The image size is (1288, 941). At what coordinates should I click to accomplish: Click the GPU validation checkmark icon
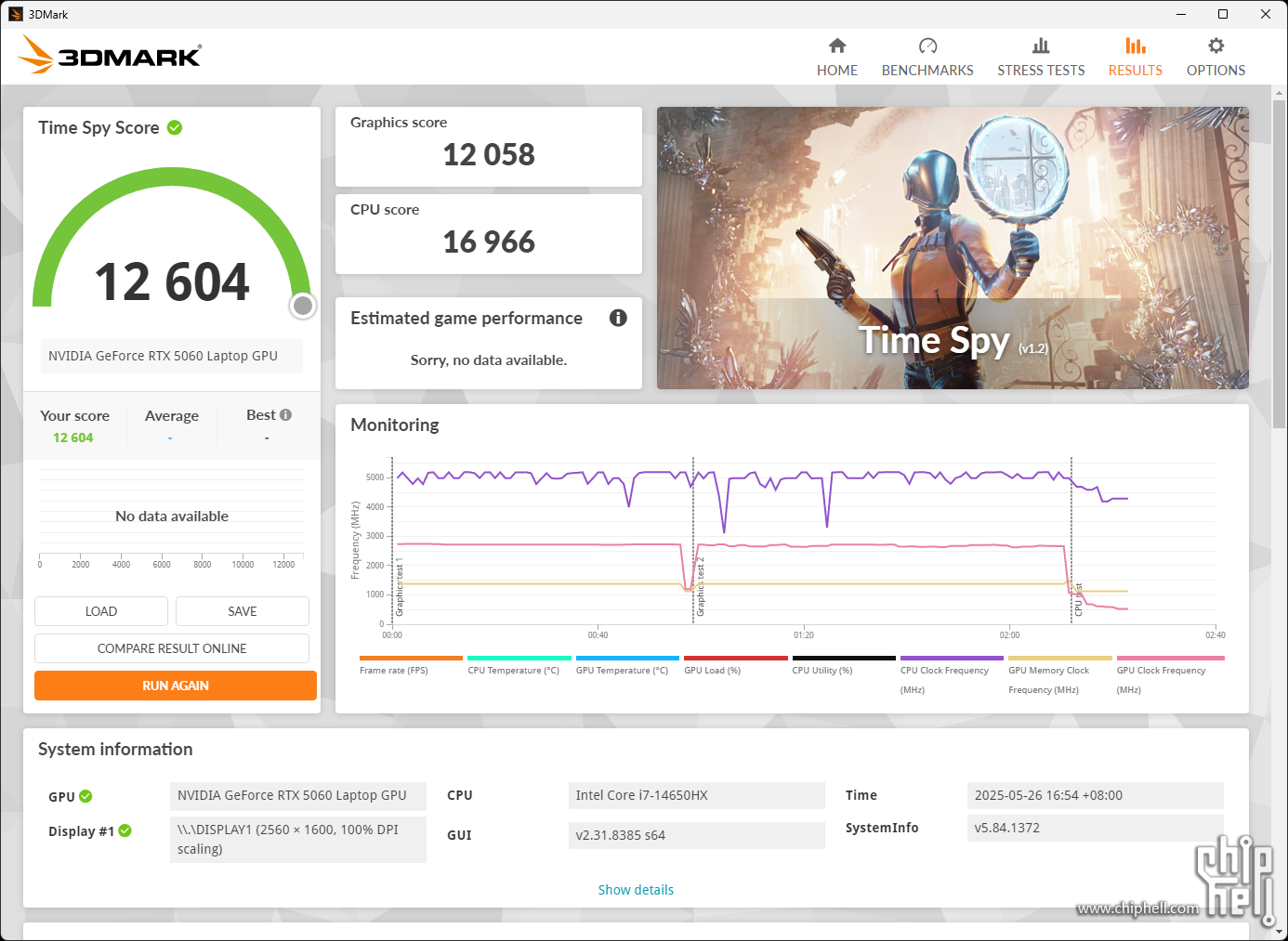pos(85,796)
